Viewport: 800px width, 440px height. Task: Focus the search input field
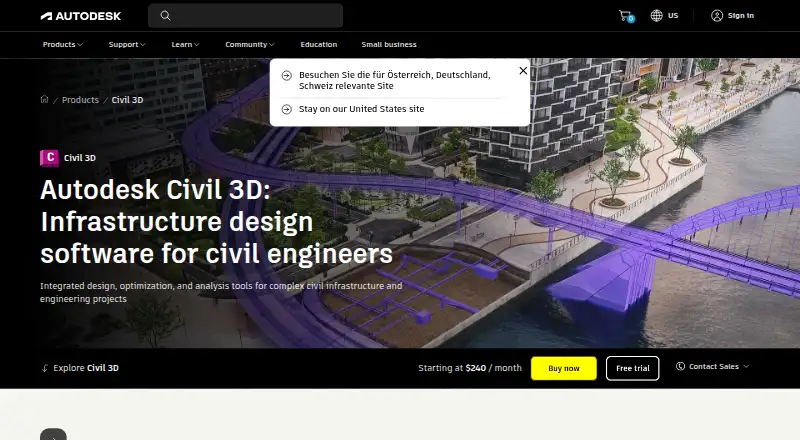(245, 16)
